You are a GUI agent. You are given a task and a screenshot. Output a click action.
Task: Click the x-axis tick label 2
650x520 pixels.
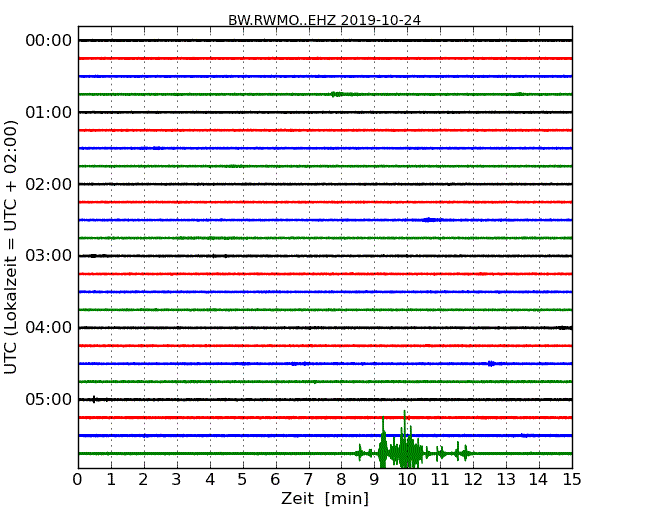pos(143,480)
